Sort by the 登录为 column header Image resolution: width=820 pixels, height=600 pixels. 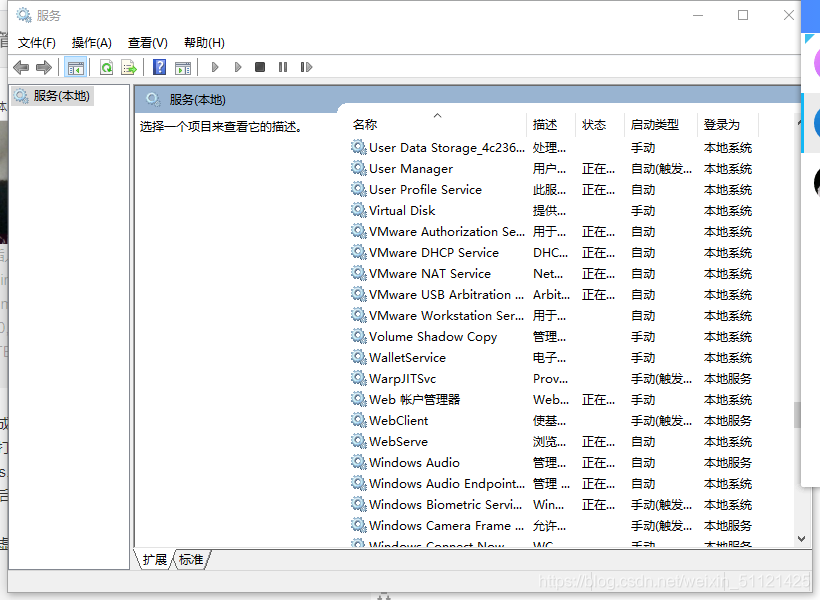click(722, 124)
